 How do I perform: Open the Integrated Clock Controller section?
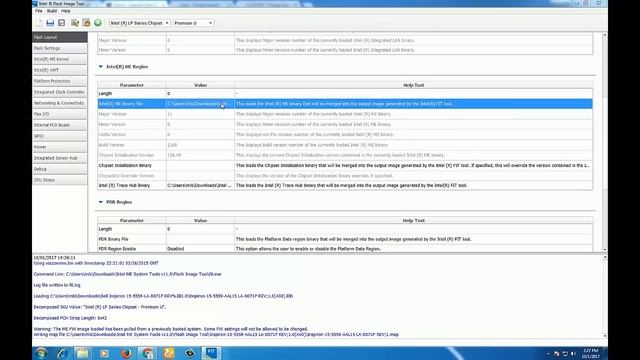60,92
